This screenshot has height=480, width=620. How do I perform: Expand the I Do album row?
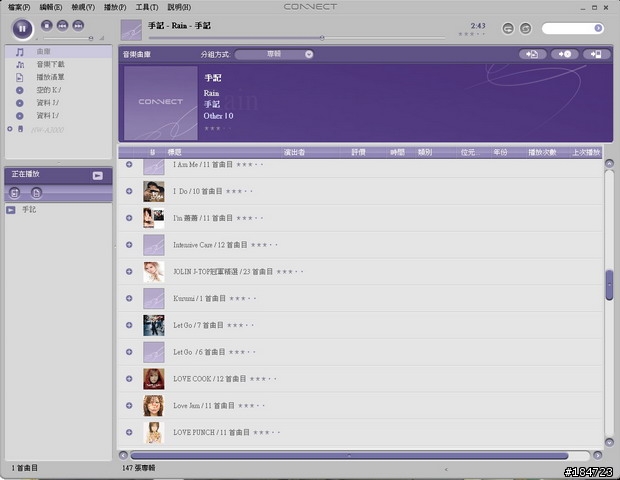129,191
